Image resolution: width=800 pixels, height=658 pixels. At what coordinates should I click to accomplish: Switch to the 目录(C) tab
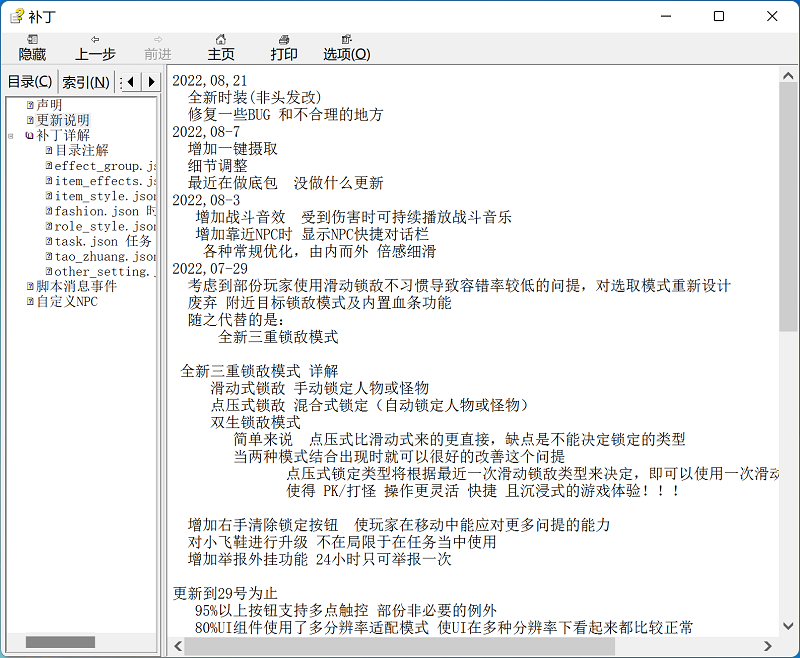29,82
